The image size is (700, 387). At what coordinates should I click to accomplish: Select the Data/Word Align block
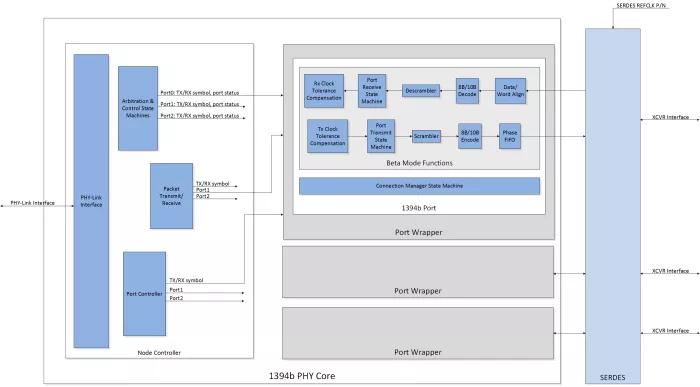[x=510, y=91]
